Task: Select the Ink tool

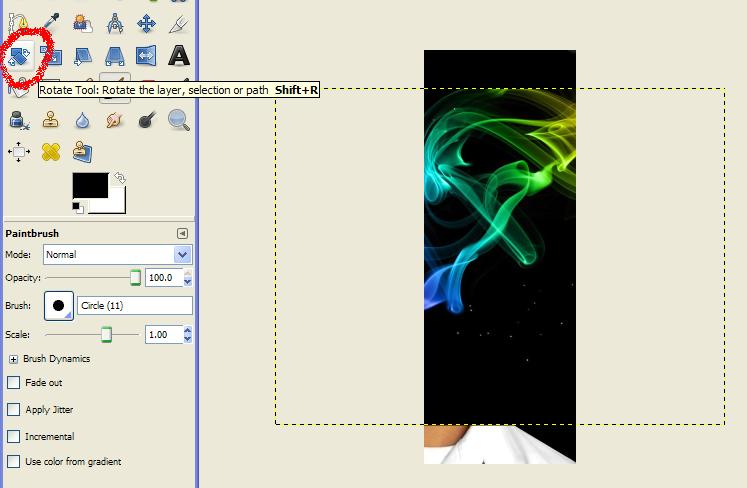Action: coord(19,120)
